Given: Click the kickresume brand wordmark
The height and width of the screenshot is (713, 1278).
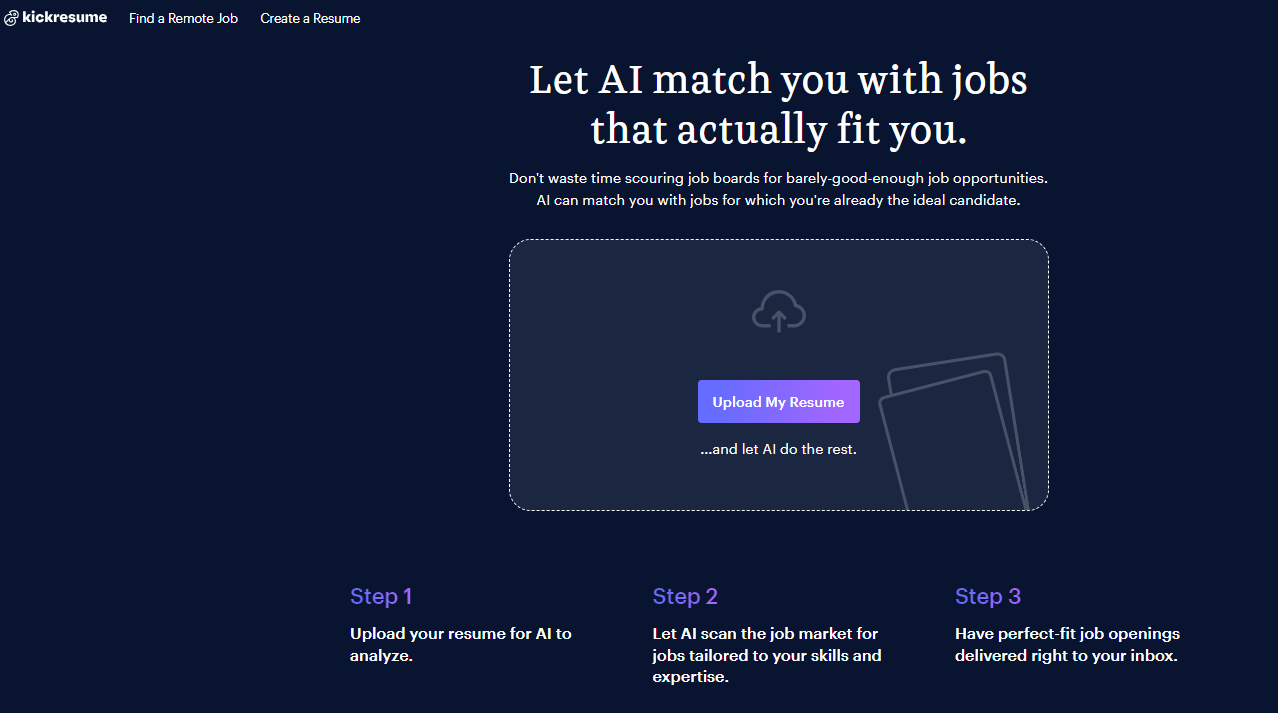Looking at the screenshot, I should 63,17.
